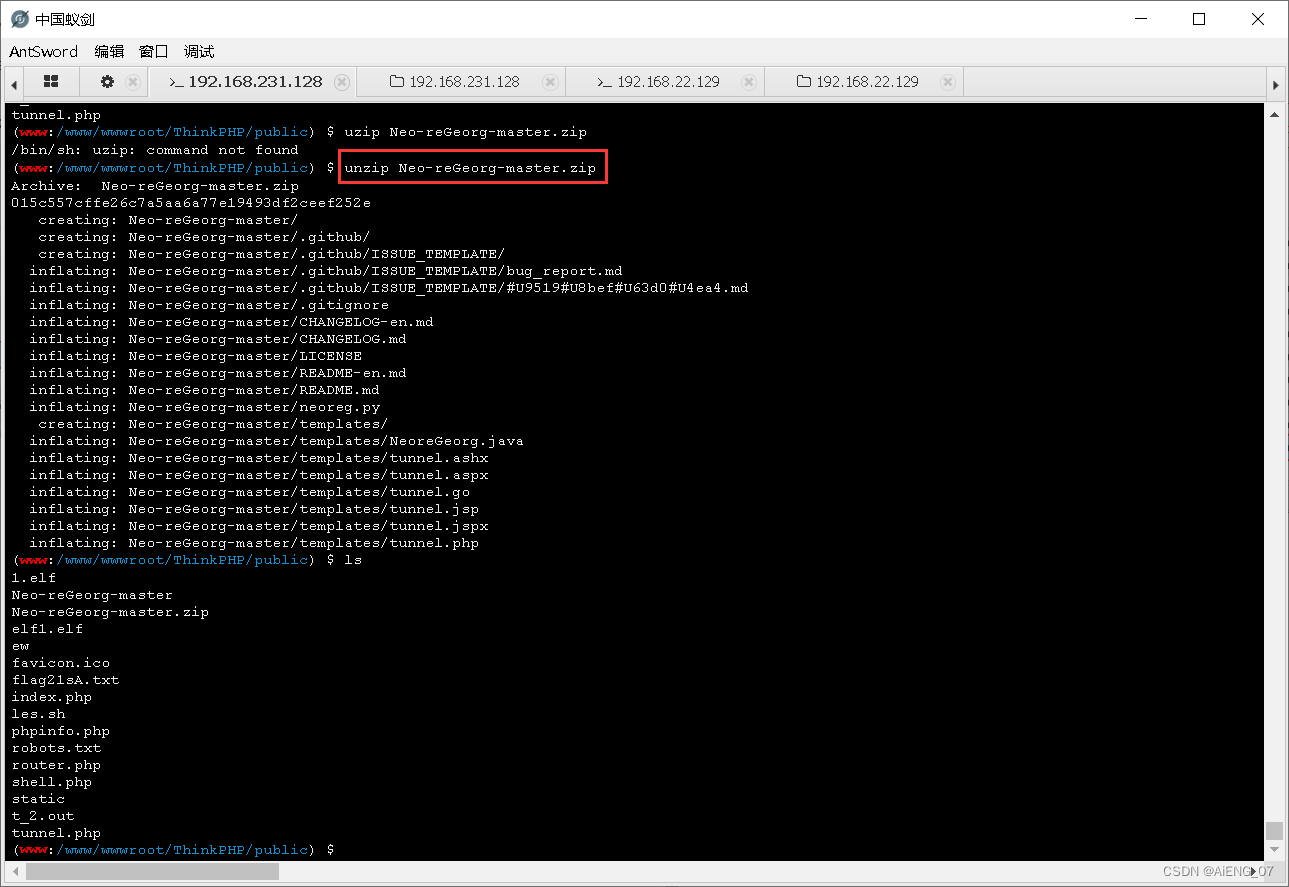Image resolution: width=1289 pixels, height=887 pixels.
Task: Click the 'templates/tunnel.php' inflating line
Action: coord(254,543)
